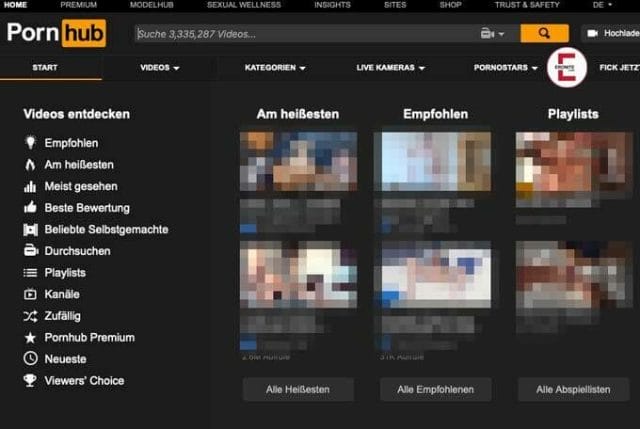Click the clock icon beside Neueste
Viewport: 640px width, 429px height.
pyautogui.click(x=30, y=359)
